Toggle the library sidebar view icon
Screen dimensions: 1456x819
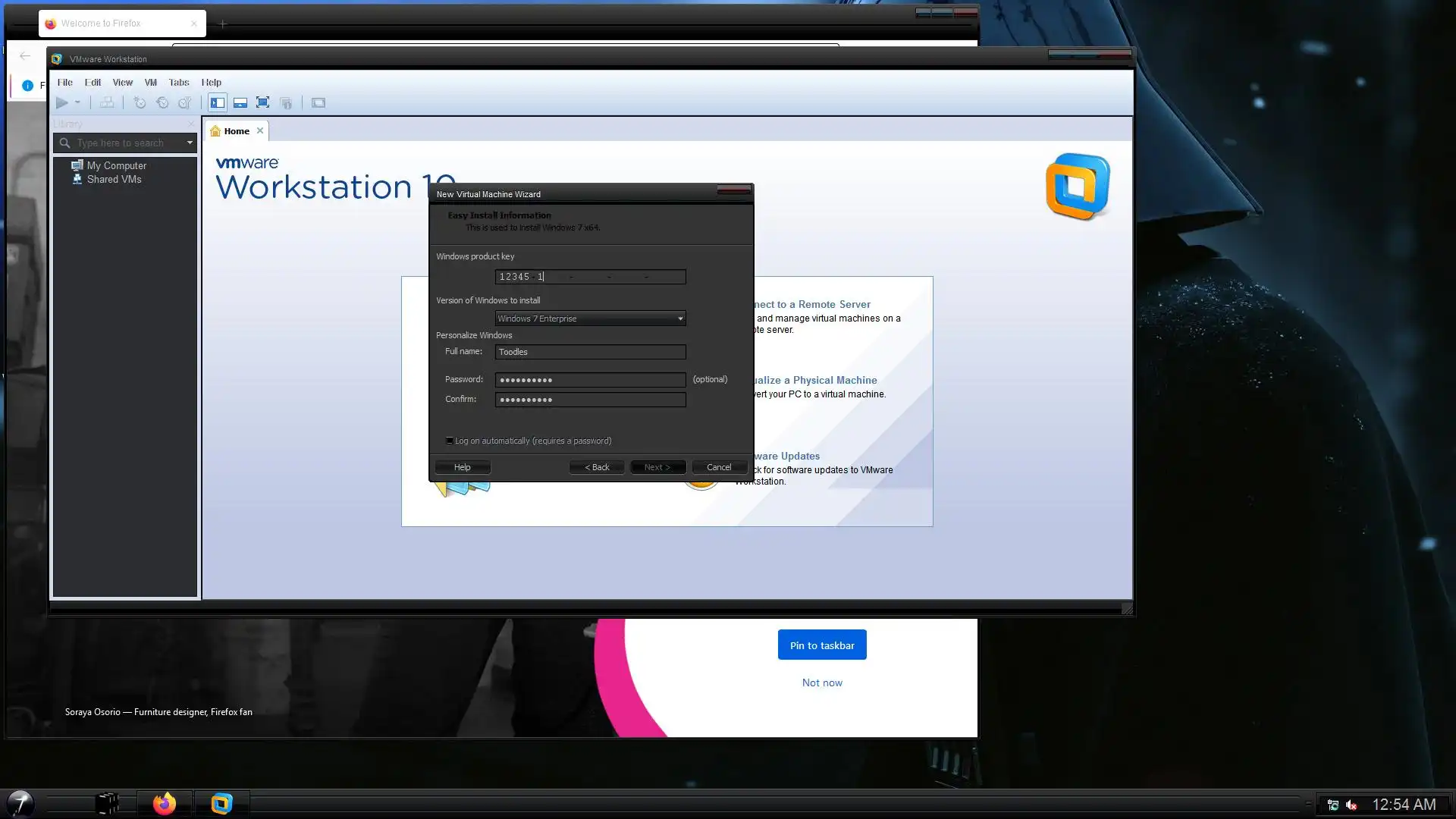[x=218, y=102]
